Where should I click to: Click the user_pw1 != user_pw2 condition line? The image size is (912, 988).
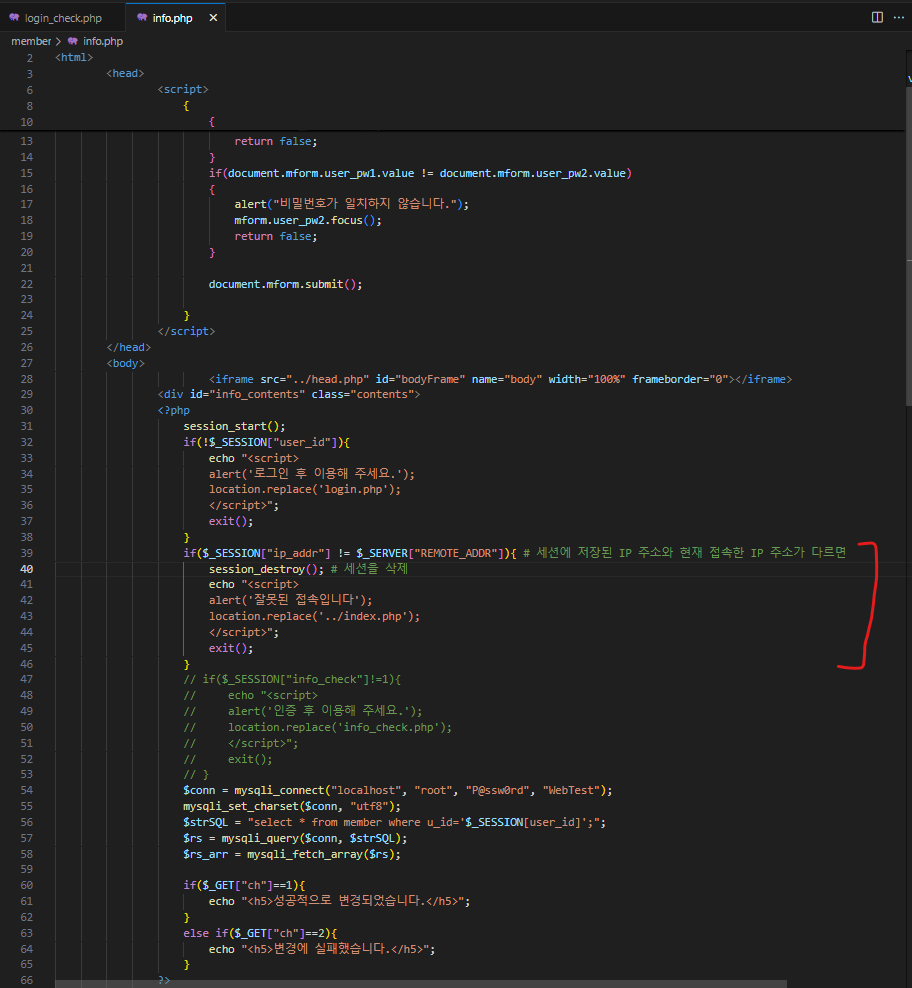pos(420,173)
